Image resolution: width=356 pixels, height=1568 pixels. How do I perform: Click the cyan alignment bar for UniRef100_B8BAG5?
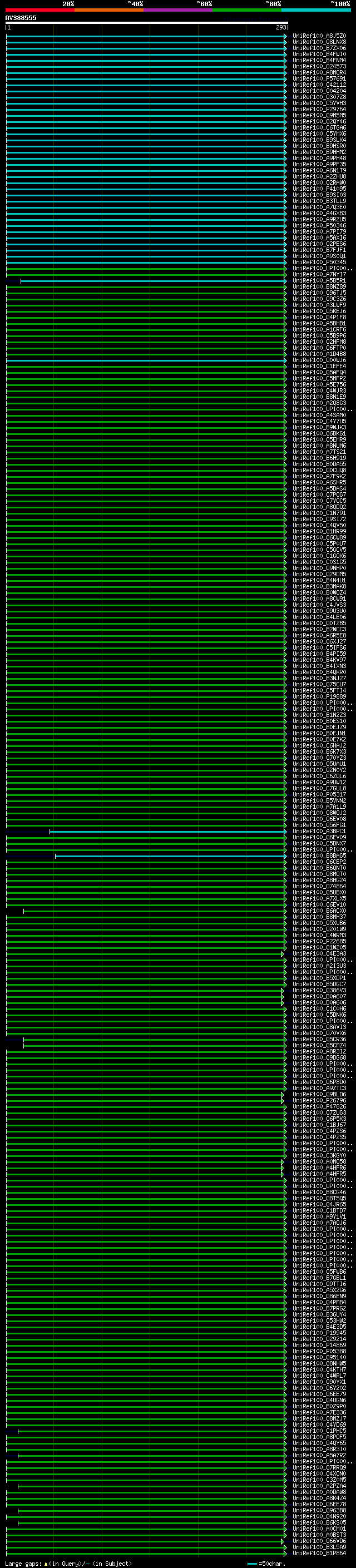pyautogui.click(x=170, y=856)
